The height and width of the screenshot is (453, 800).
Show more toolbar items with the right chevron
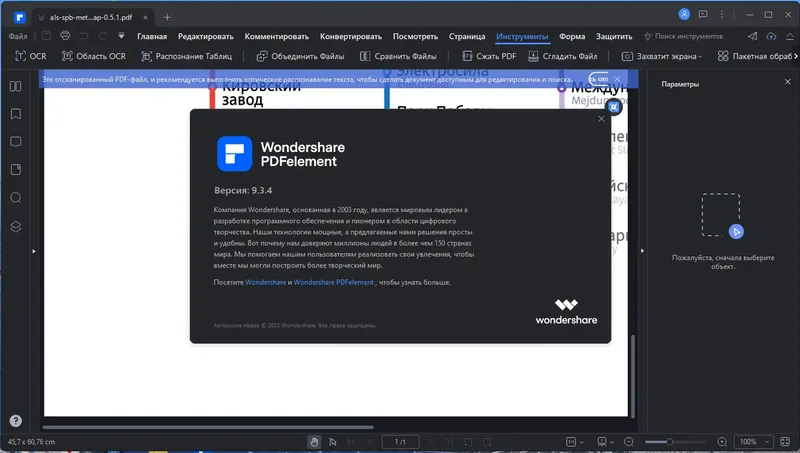[x=795, y=56]
